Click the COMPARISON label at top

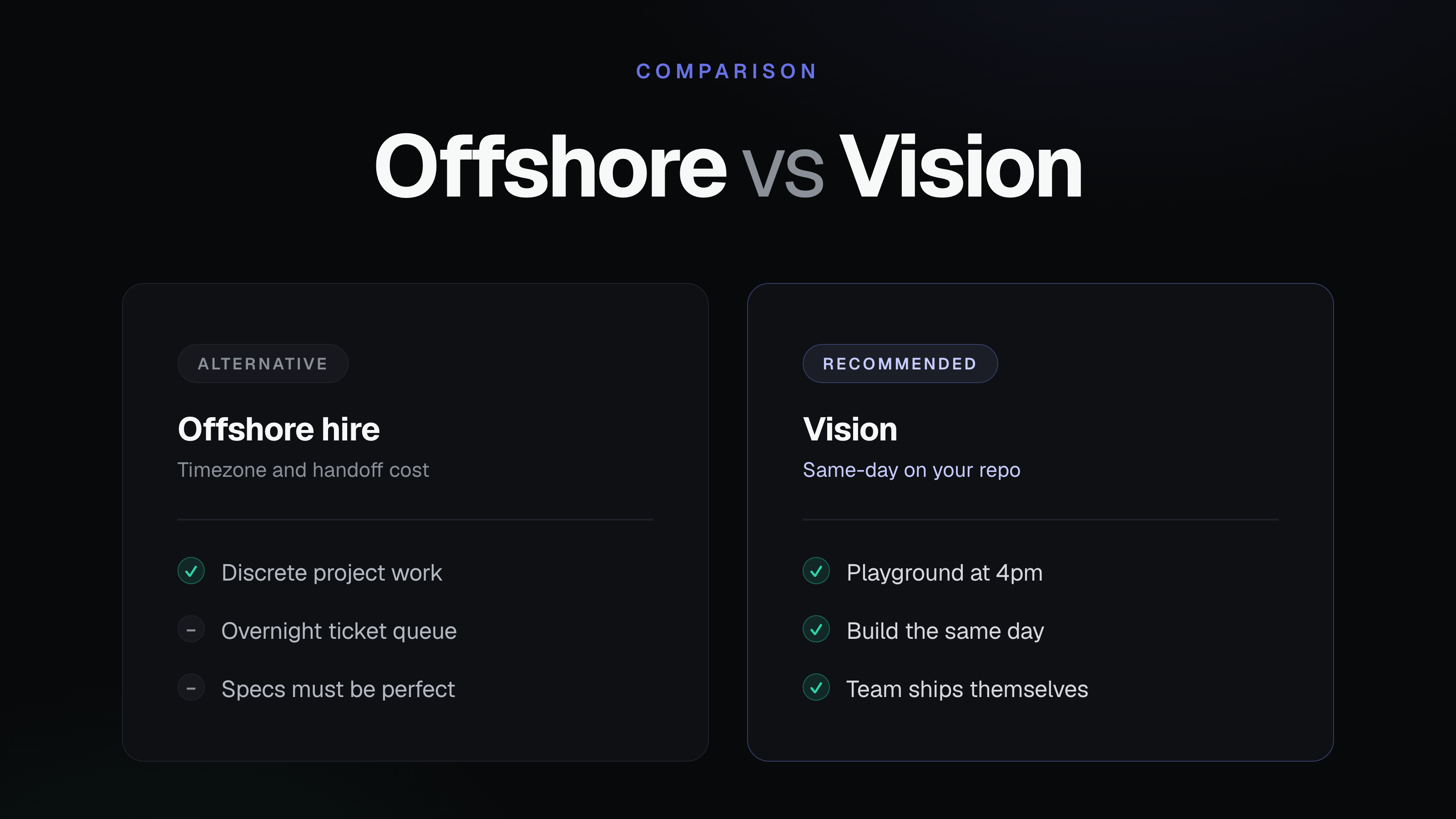[x=728, y=71]
